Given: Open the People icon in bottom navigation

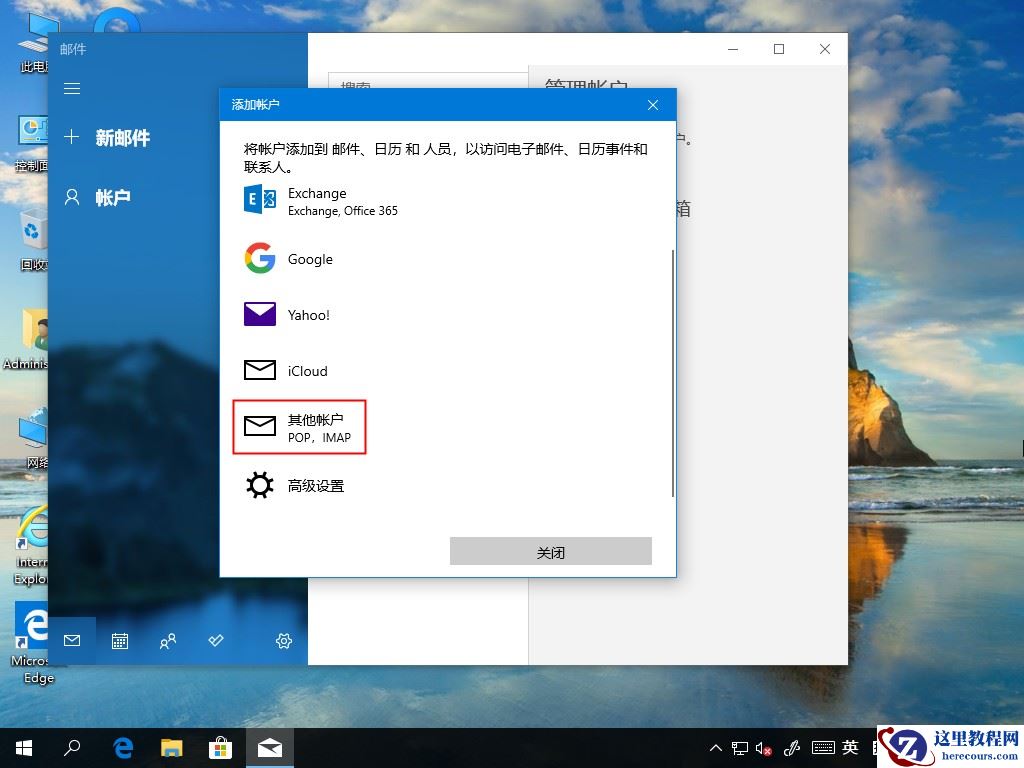Looking at the screenshot, I should point(167,640).
